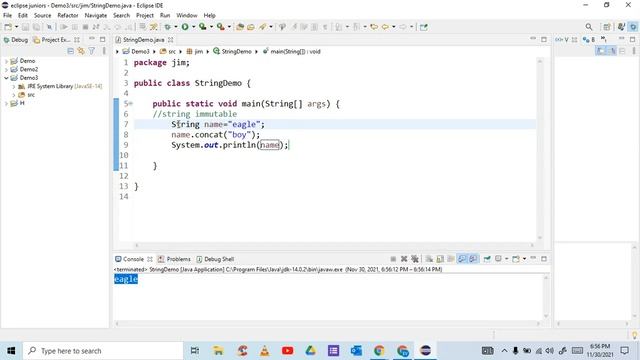This screenshot has height=360, width=640.
Task: Click the jim package breadcrumb
Action: (195, 51)
